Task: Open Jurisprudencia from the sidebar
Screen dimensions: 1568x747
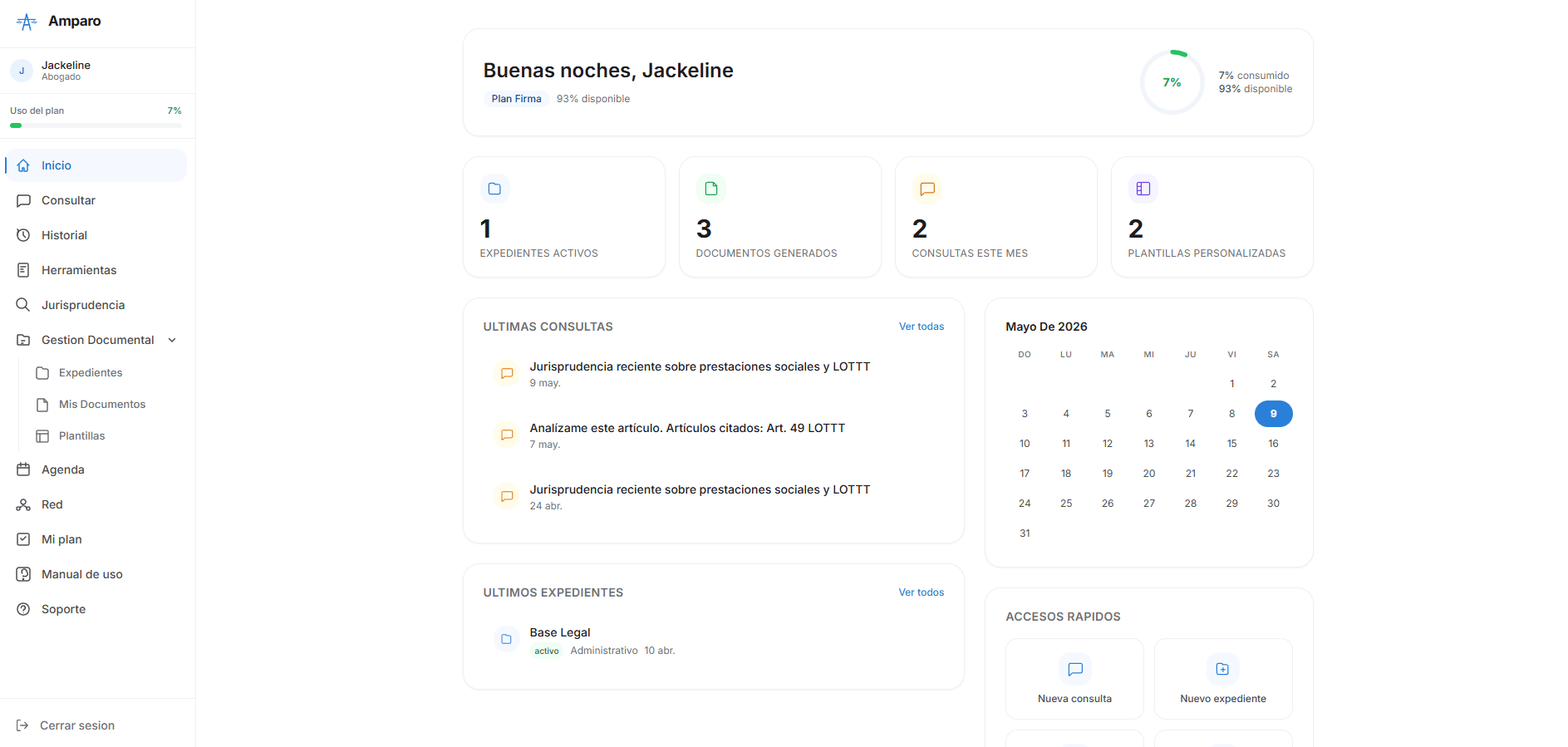Action: (96, 305)
